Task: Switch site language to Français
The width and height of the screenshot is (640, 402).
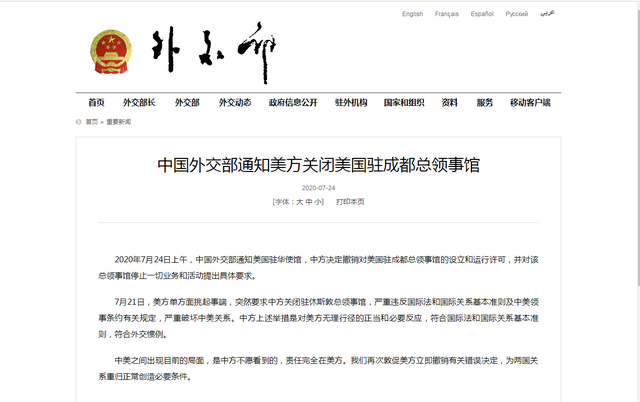Action: (447, 14)
